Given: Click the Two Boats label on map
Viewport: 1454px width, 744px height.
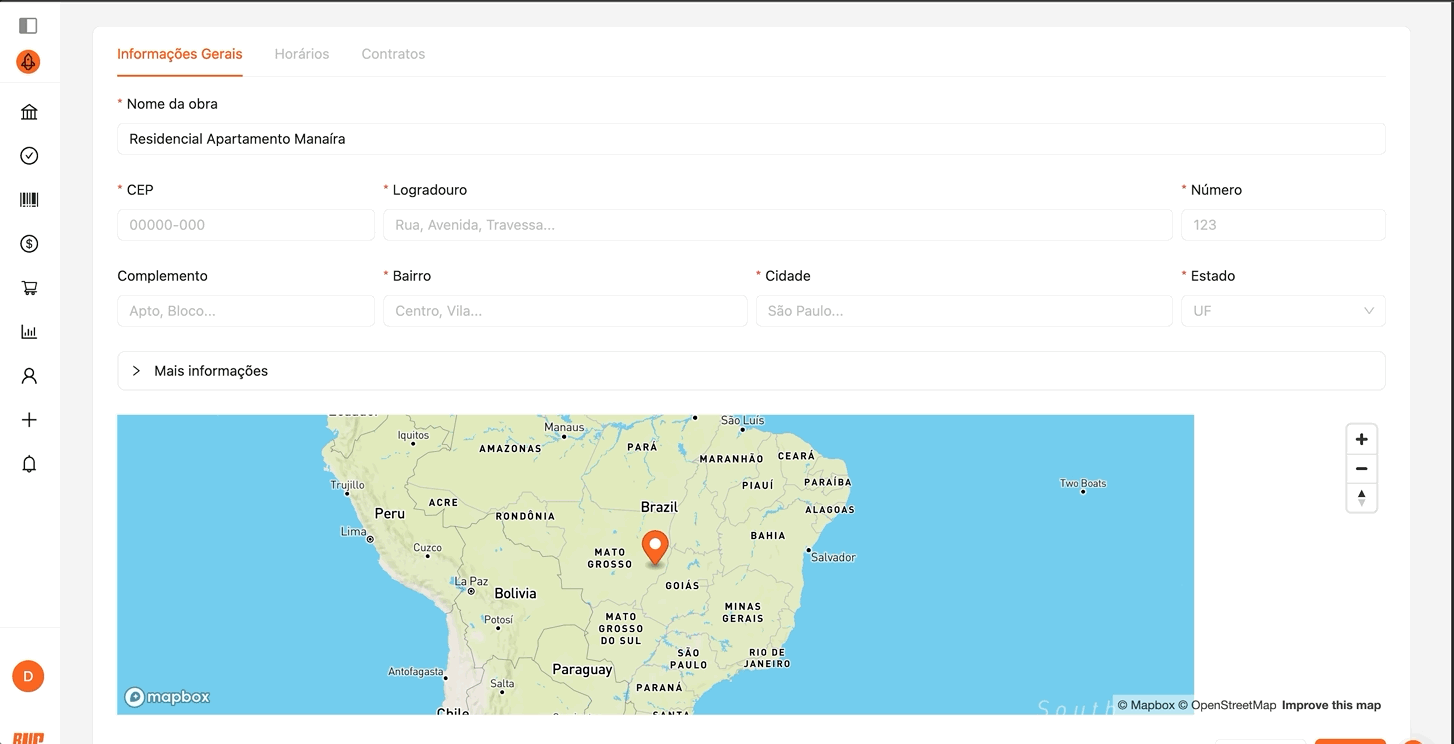Looking at the screenshot, I should coord(1083,483).
